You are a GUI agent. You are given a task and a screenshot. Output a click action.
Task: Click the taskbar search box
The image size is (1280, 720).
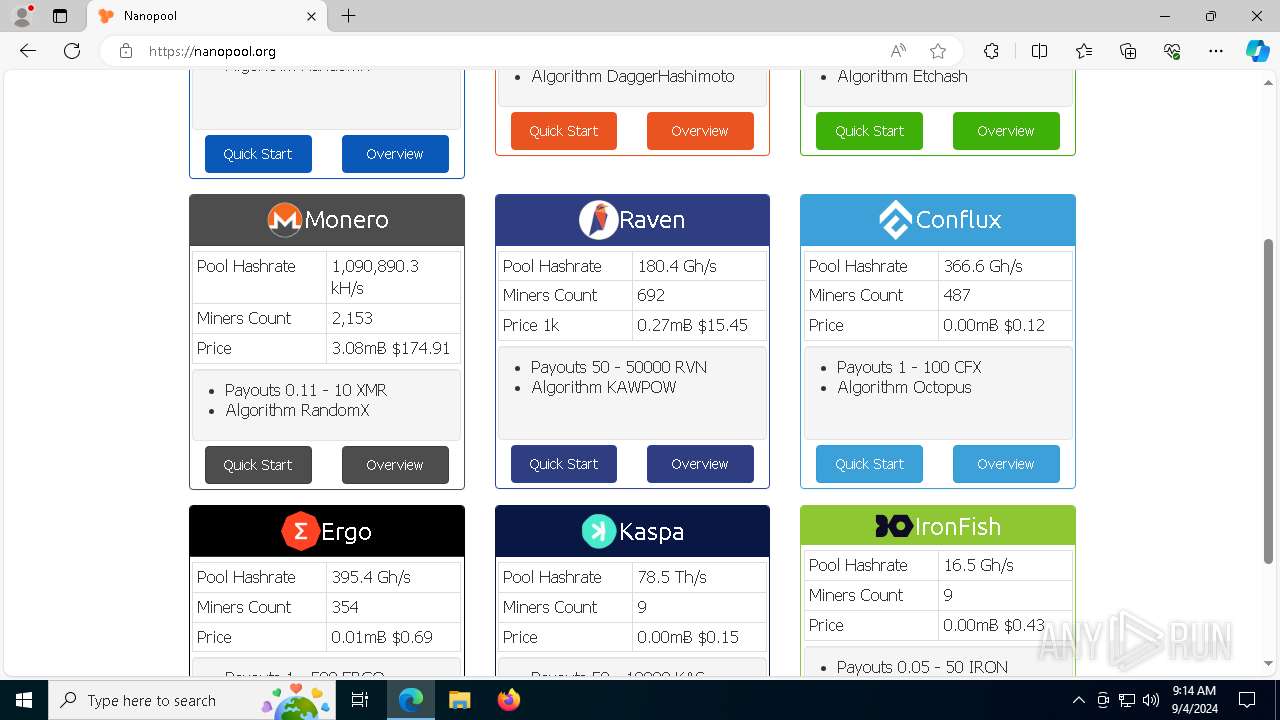(x=190, y=700)
